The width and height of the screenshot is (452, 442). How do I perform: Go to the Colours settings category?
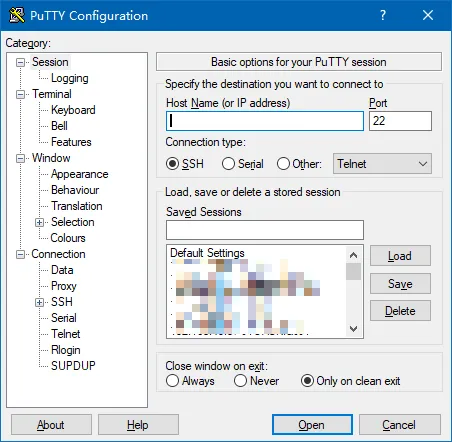(68, 238)
